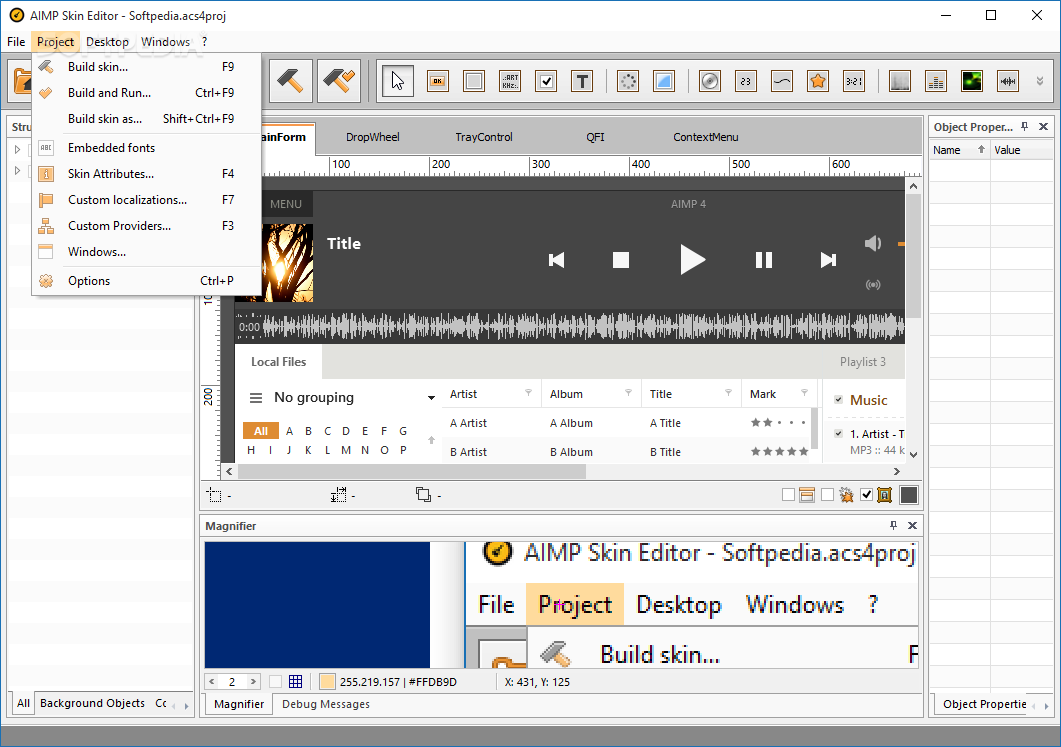Click the Build and Run hammer-check toolbar button

339,81
